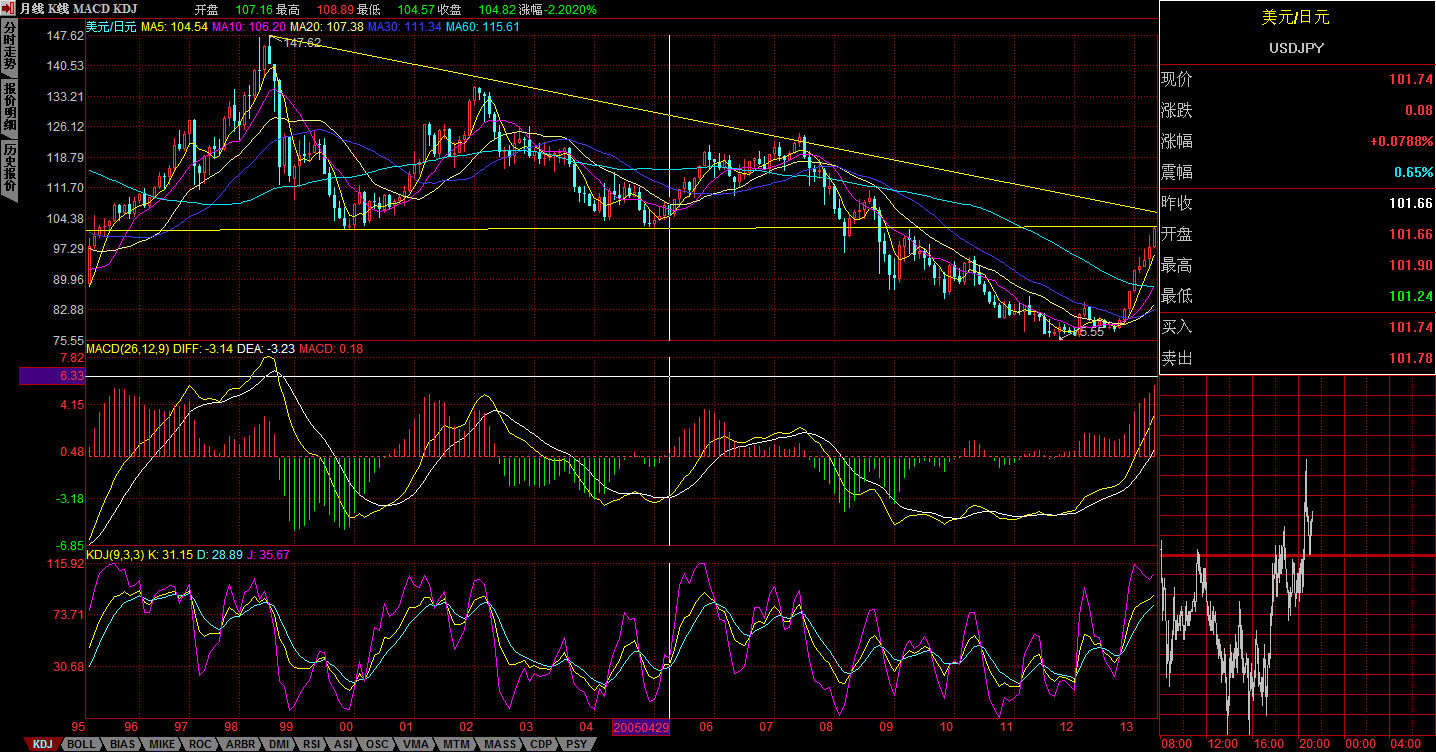This screenshot has height=752, width=1436.
Task: Switch to the CDP indicator tab
Action: coord(541,744)
